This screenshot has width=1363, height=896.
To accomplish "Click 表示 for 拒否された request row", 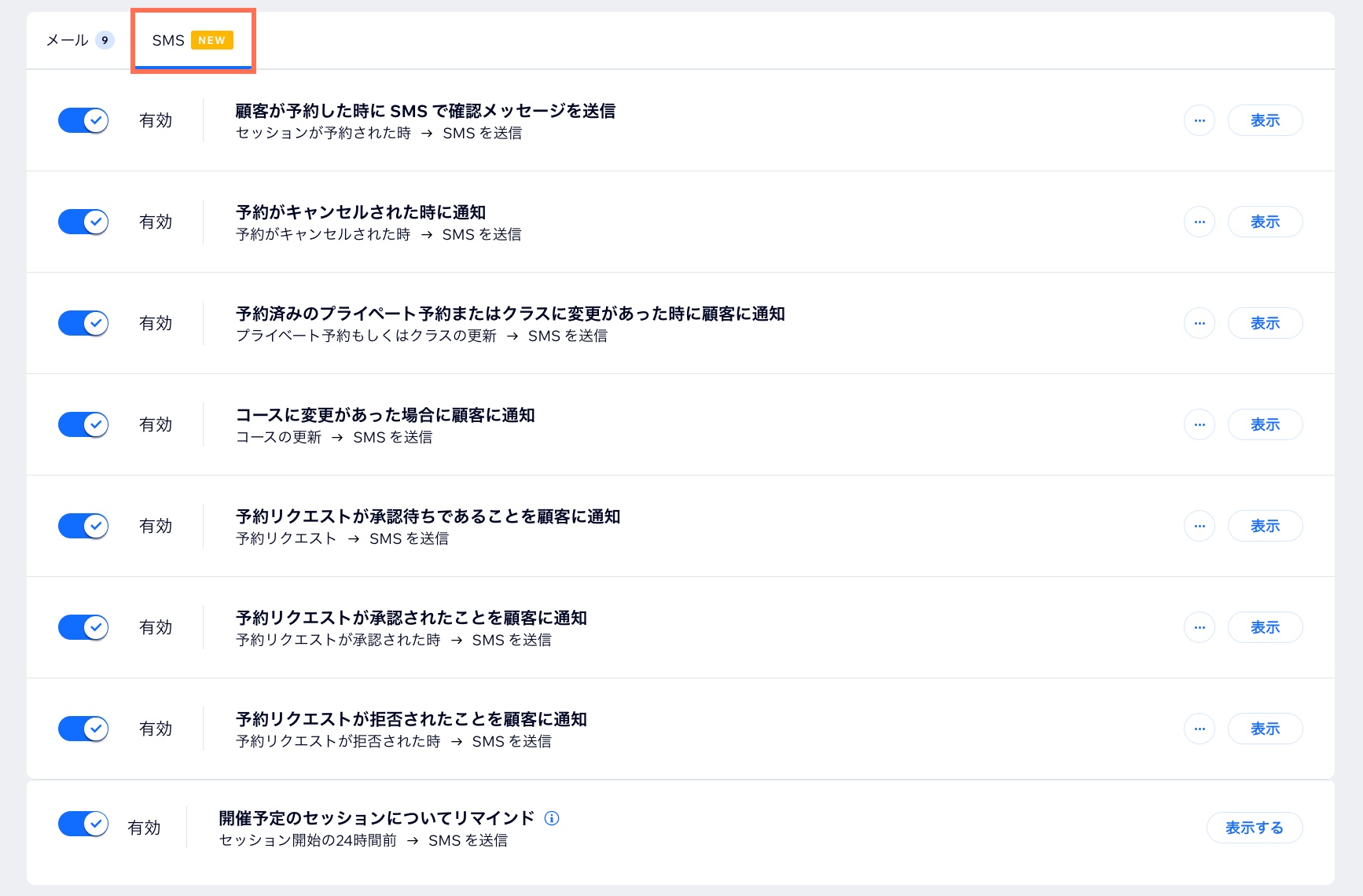I will (x=1265, y=729).
